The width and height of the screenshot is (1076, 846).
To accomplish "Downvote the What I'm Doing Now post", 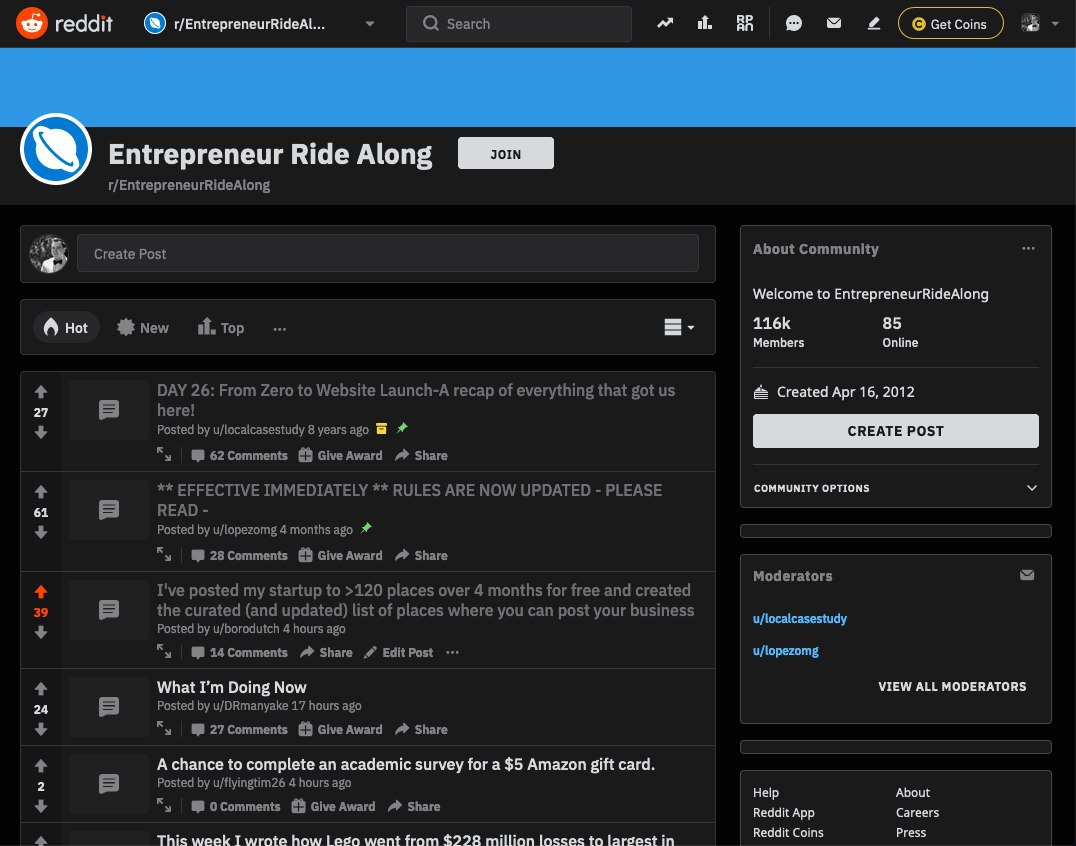I will [41, 729].
